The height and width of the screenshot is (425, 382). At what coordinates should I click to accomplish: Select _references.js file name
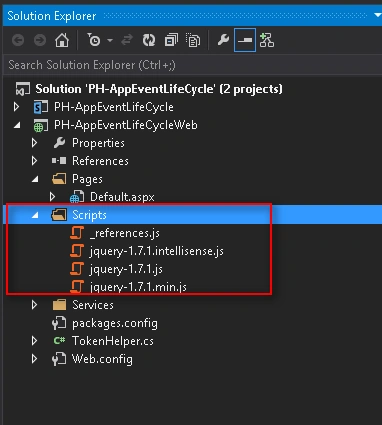click(x=125, y=233)
